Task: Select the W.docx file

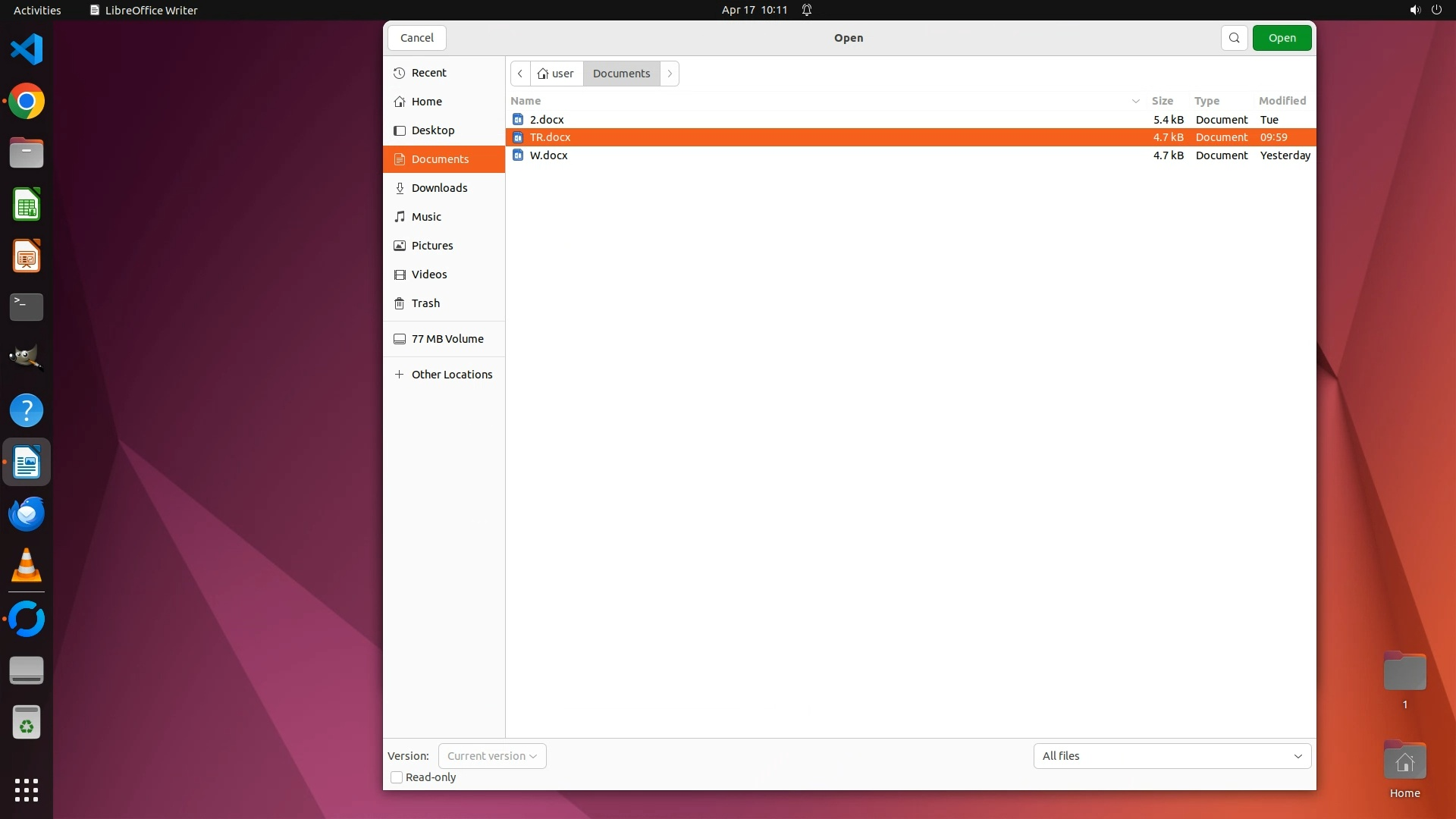Action: click(x=548, y=155)
